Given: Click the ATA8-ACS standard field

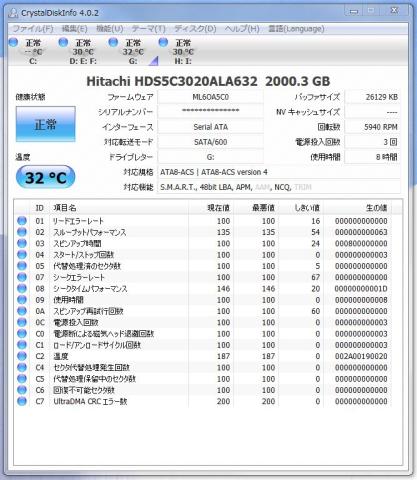Looking at the screenshot, I should tap(279, 172).
